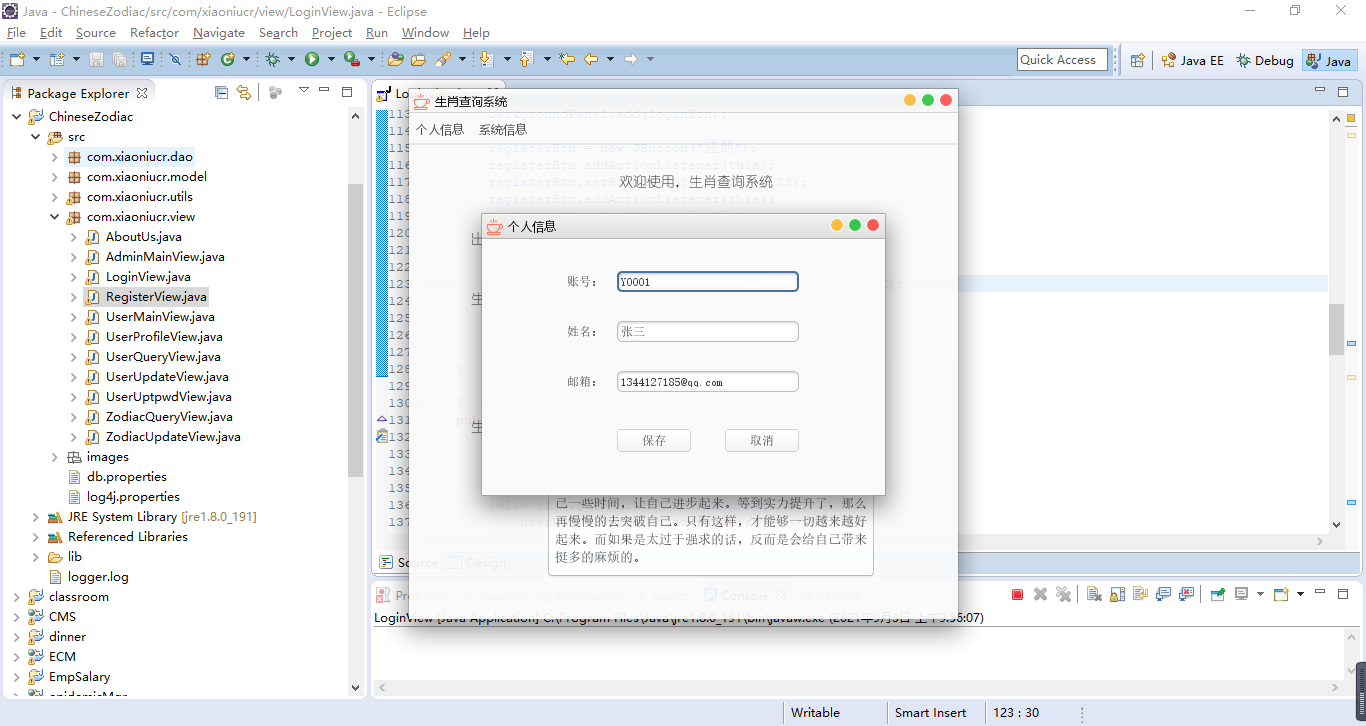The height and width of the screenshot is (726, 1366).
Task: Click the Open Type toolbar icon
Action: coord(396,60)
